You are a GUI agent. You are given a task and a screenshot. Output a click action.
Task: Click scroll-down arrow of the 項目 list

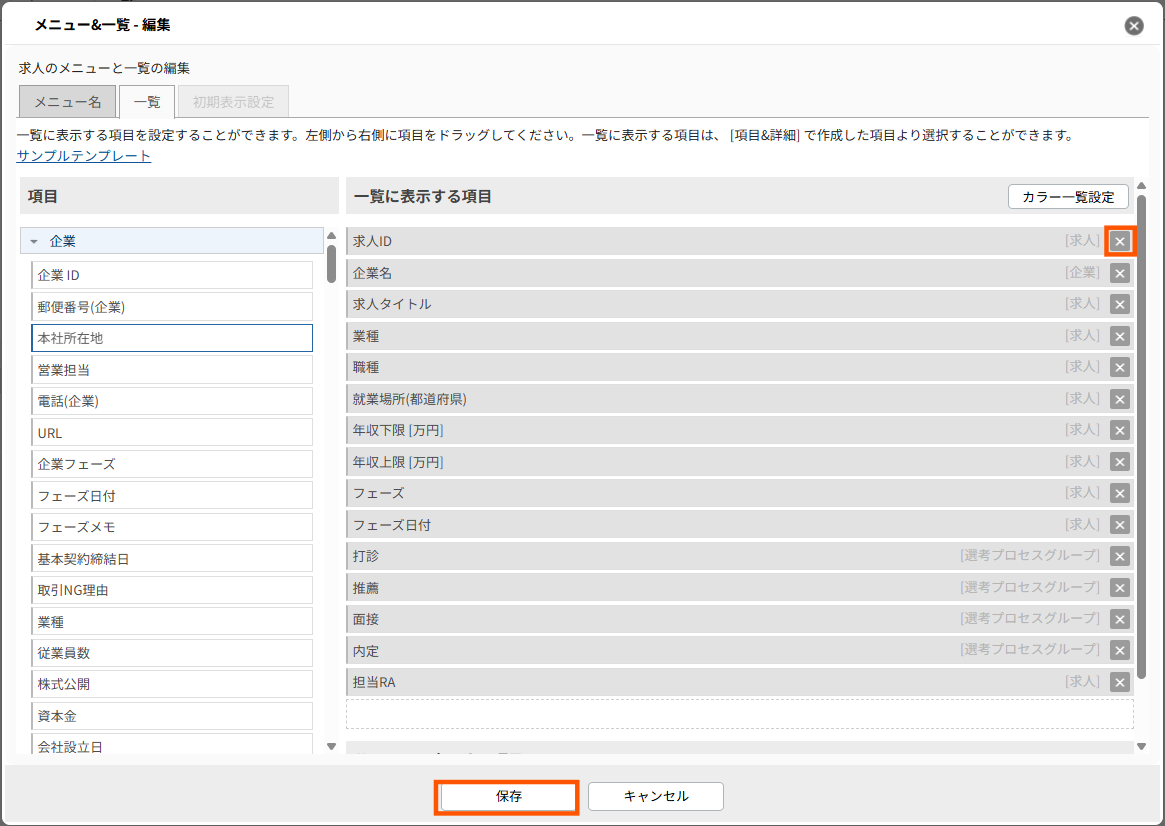click(x=331, y=747)
